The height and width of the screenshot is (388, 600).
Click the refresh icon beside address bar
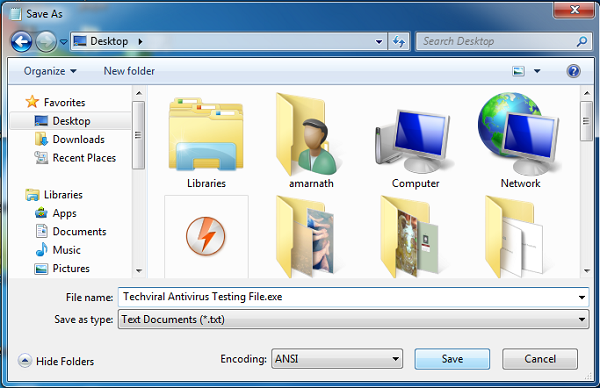click(399, 41)
